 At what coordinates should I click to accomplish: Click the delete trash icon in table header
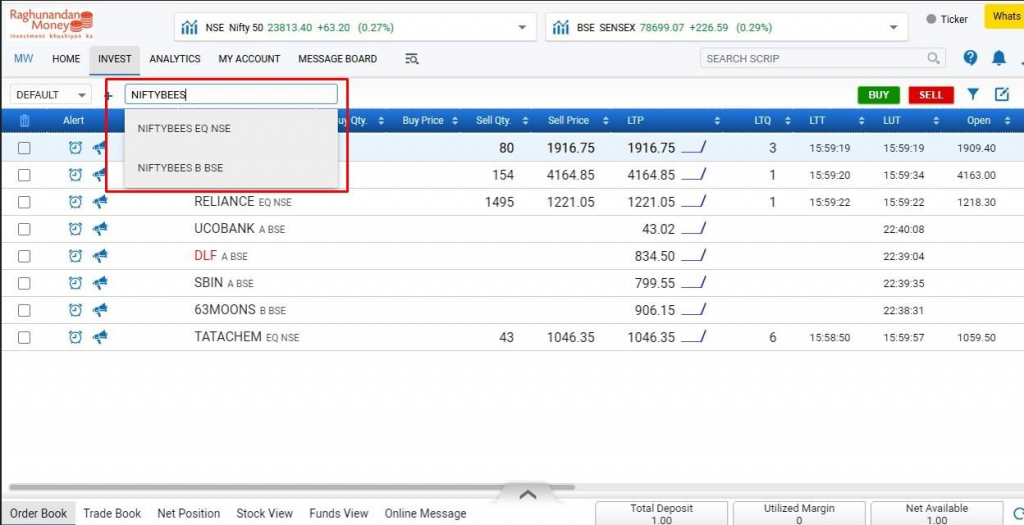[x=24, y=121]
